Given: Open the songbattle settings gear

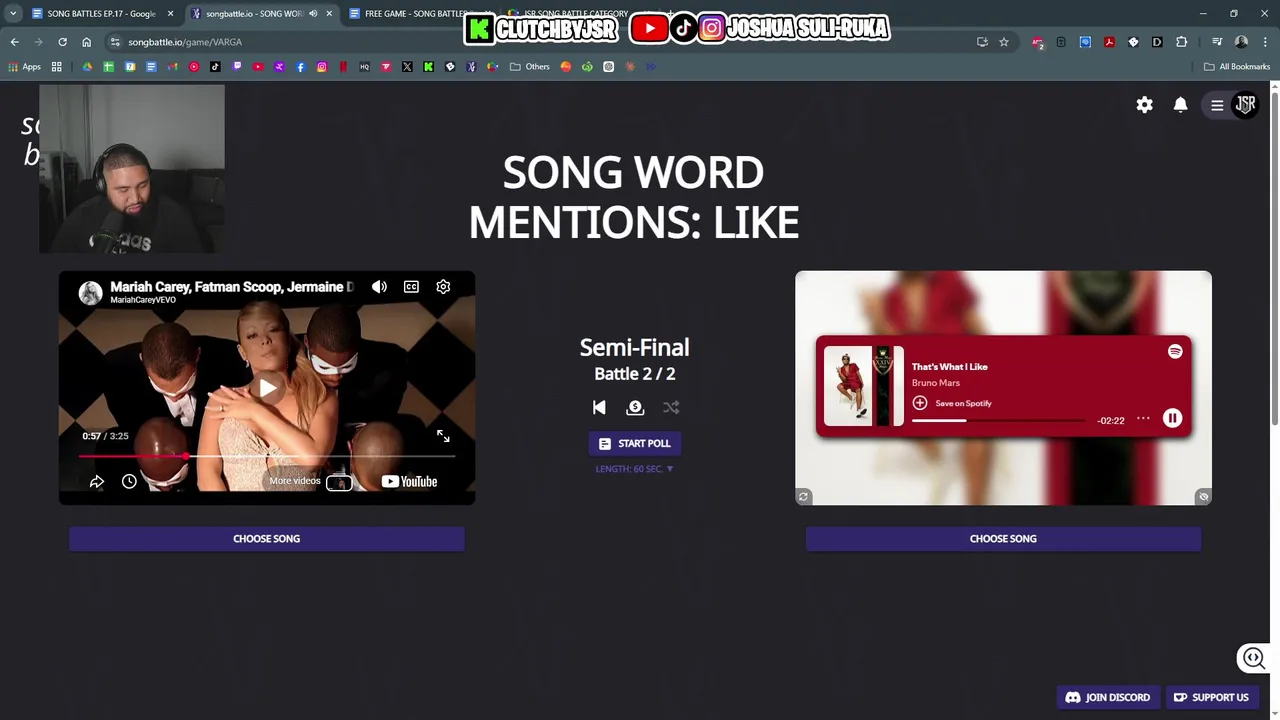Looking at the screenshot, I should click(x=1144, y=105).
